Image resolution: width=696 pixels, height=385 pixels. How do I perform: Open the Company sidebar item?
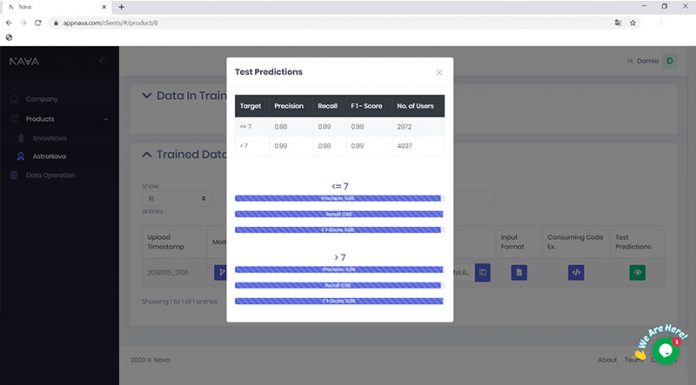pyautogui.click(x=42, y=99)
